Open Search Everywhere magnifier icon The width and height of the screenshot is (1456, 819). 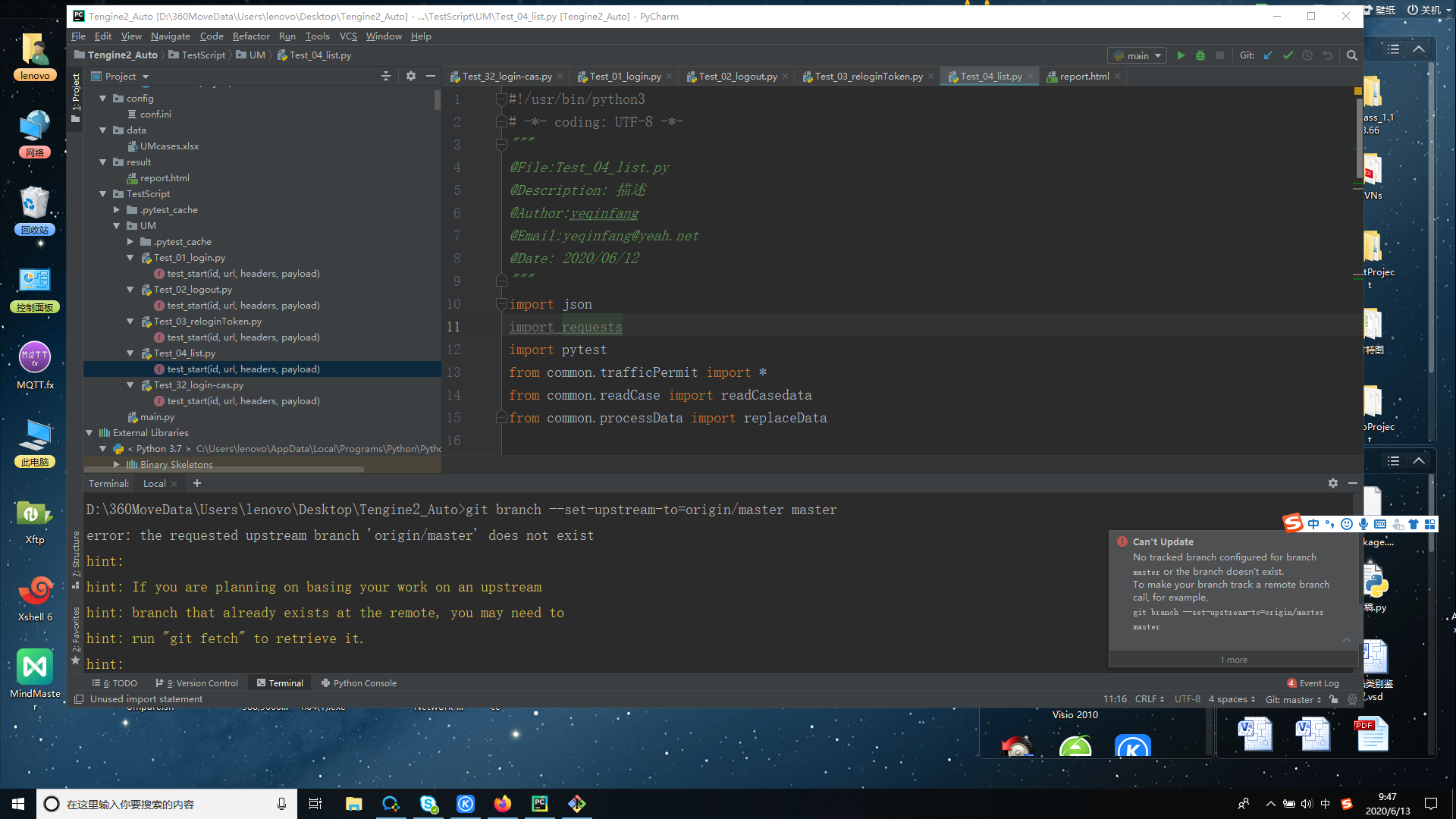point(1351,55)
